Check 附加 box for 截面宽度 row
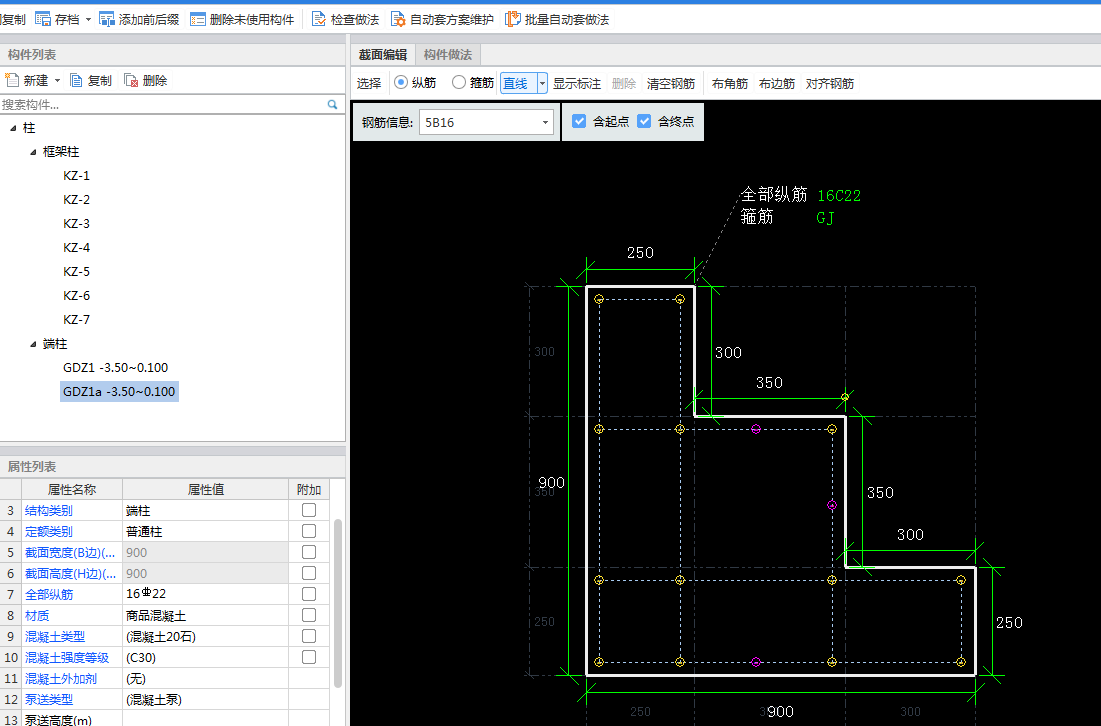1101x726 pixels. pos(309,553)
